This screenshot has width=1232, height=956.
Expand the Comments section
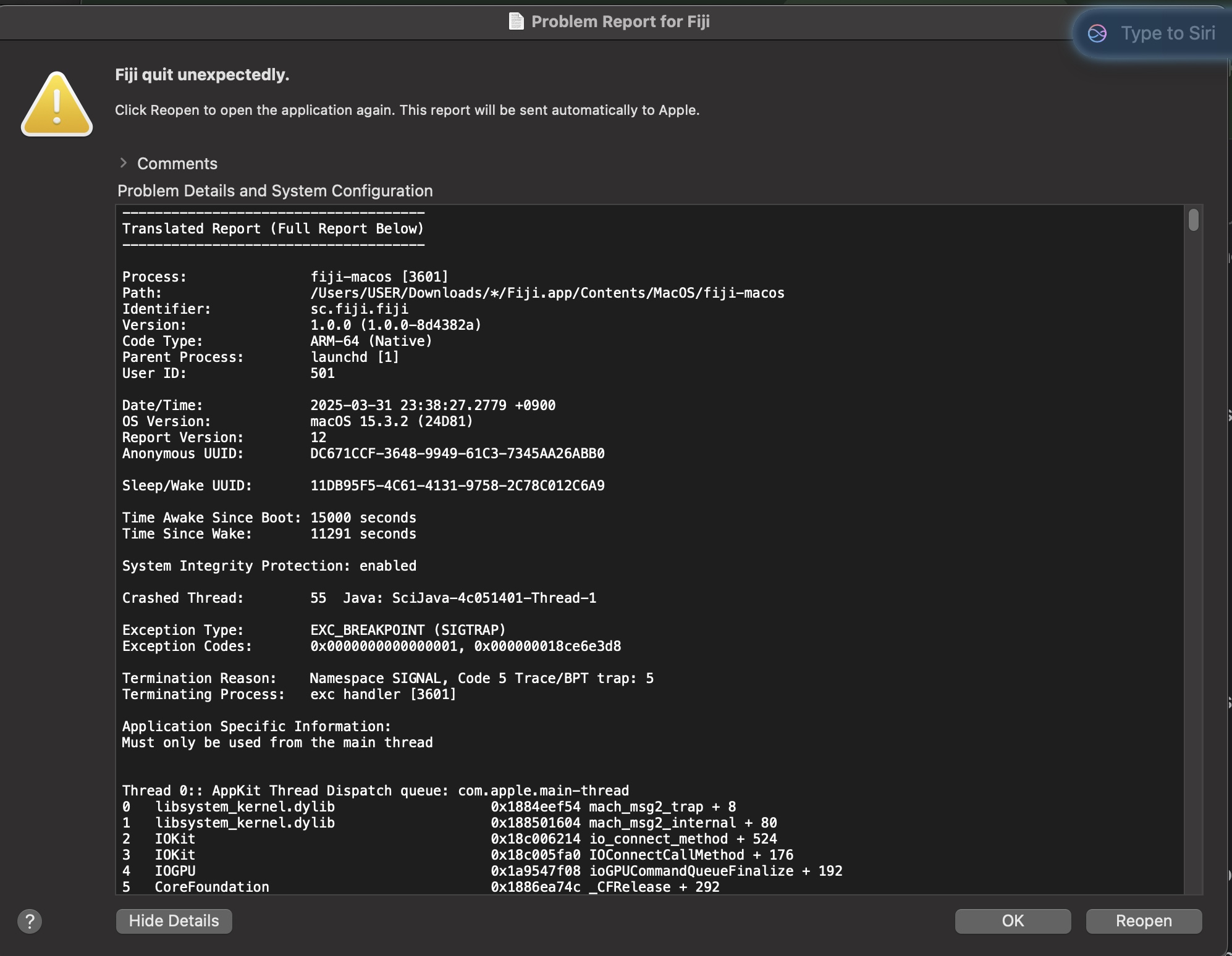[124, 162]
